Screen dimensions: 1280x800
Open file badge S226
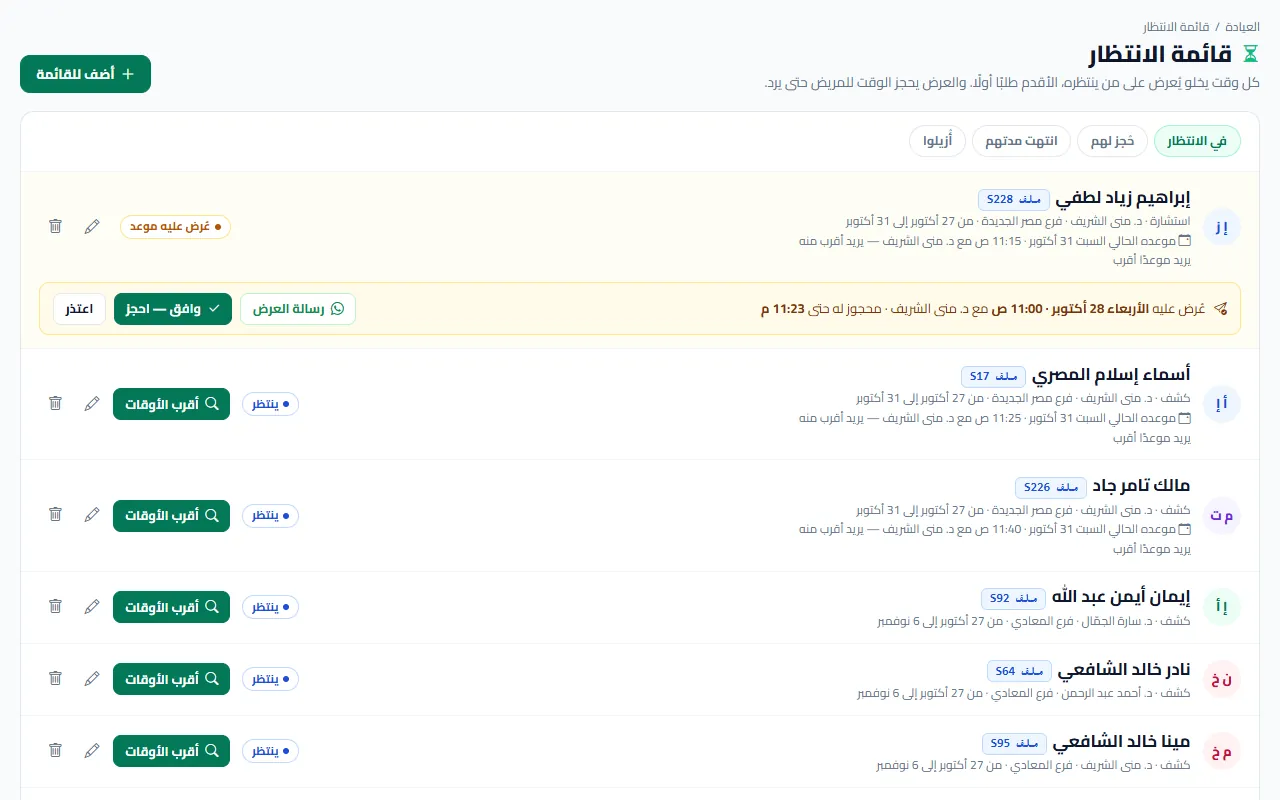1051,488
